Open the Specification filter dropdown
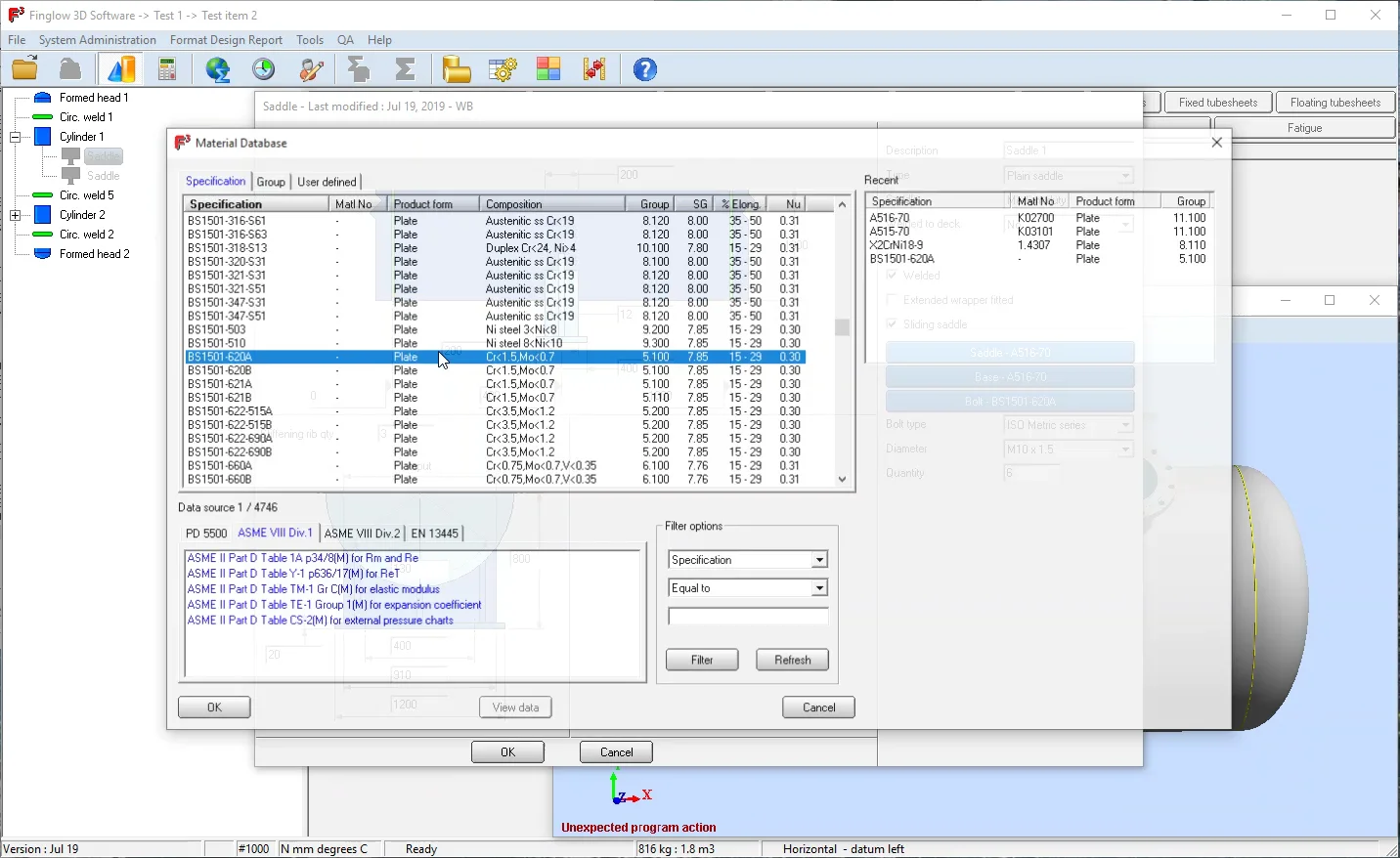 [819, 560]
